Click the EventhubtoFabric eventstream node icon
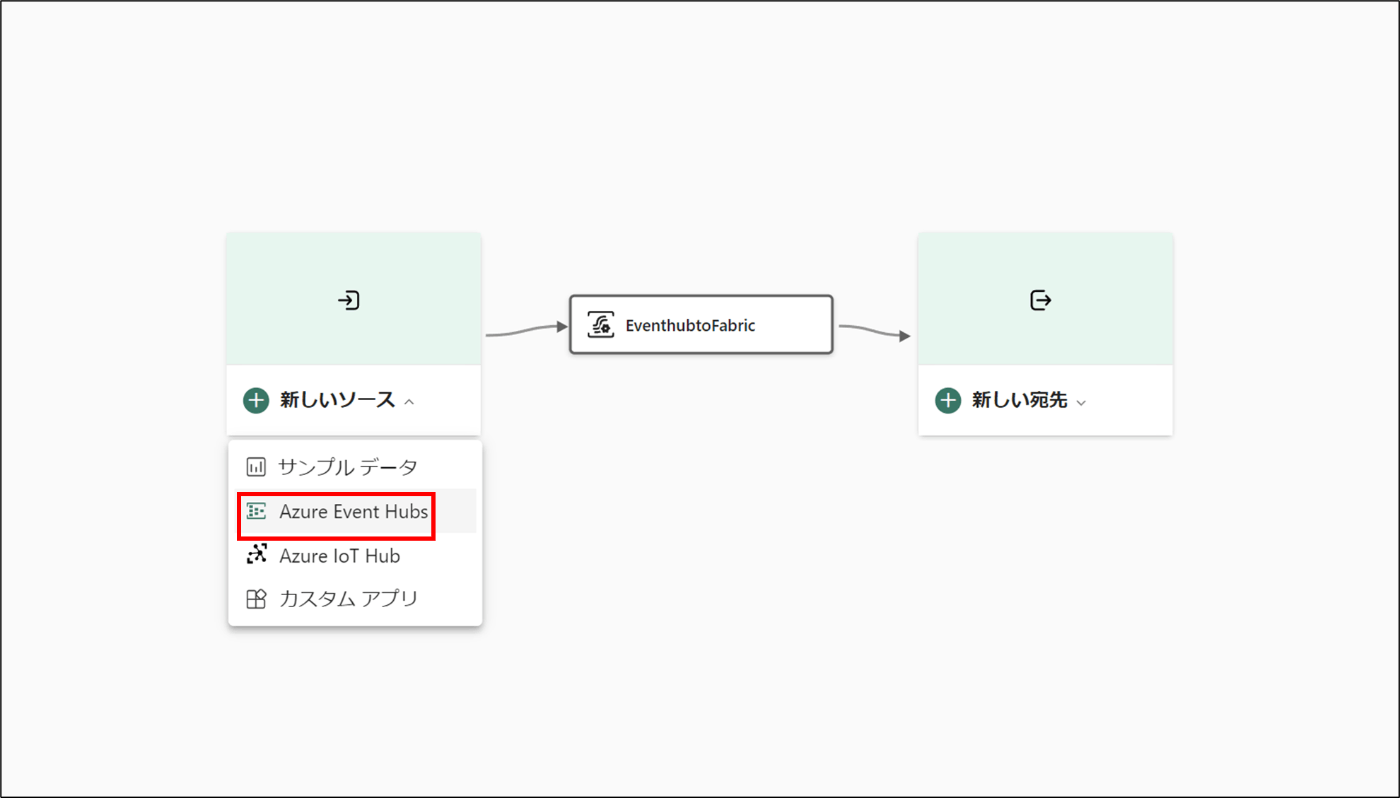Screen dimensions: 1400x798 tap(600, 325)
